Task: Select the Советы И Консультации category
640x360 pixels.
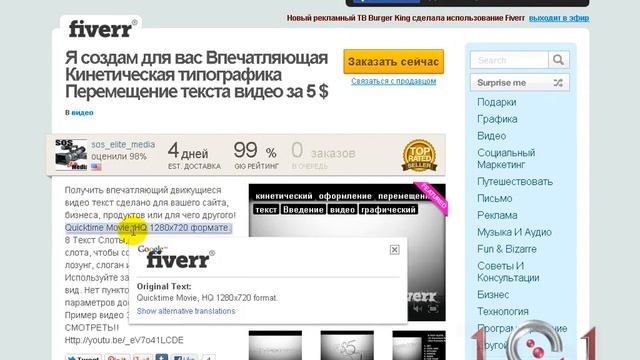Action: [x=508, y=271]
